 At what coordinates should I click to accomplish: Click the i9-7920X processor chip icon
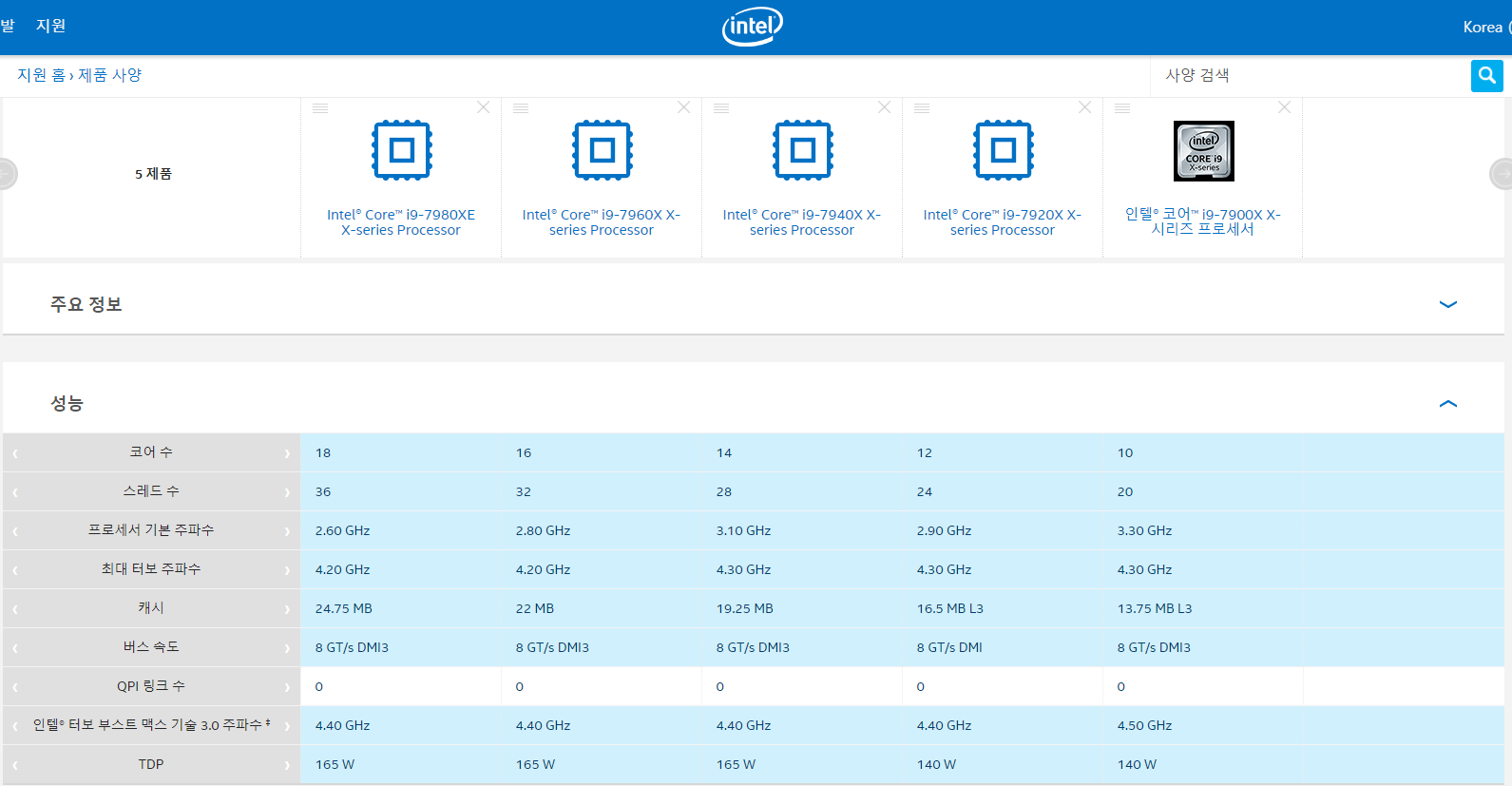(x=1004, y=150)
